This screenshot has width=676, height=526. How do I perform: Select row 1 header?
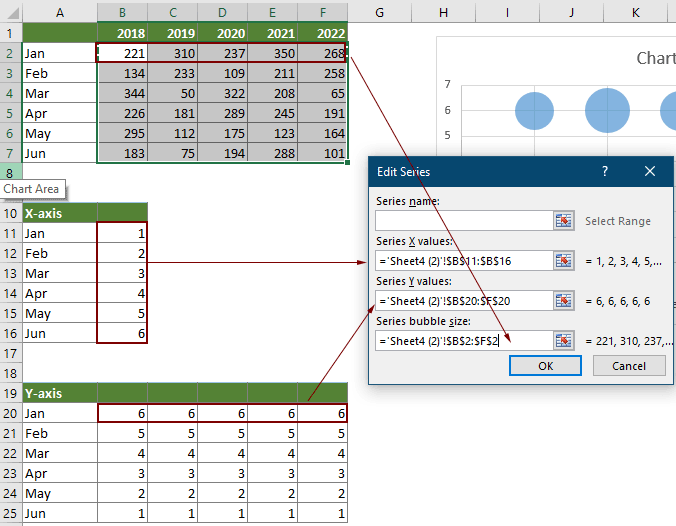10,33
